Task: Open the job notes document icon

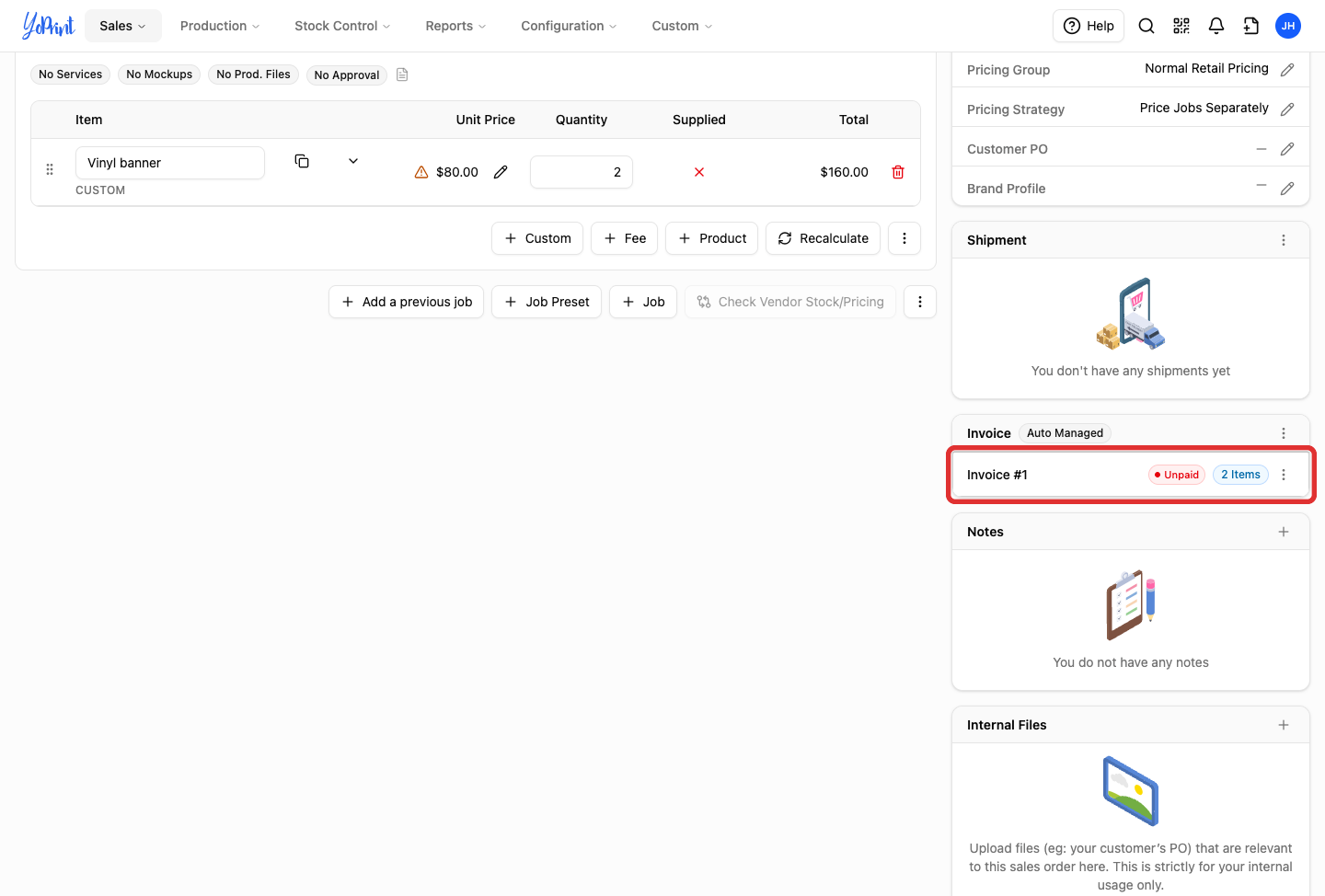Action: click(x=402, y=75)
